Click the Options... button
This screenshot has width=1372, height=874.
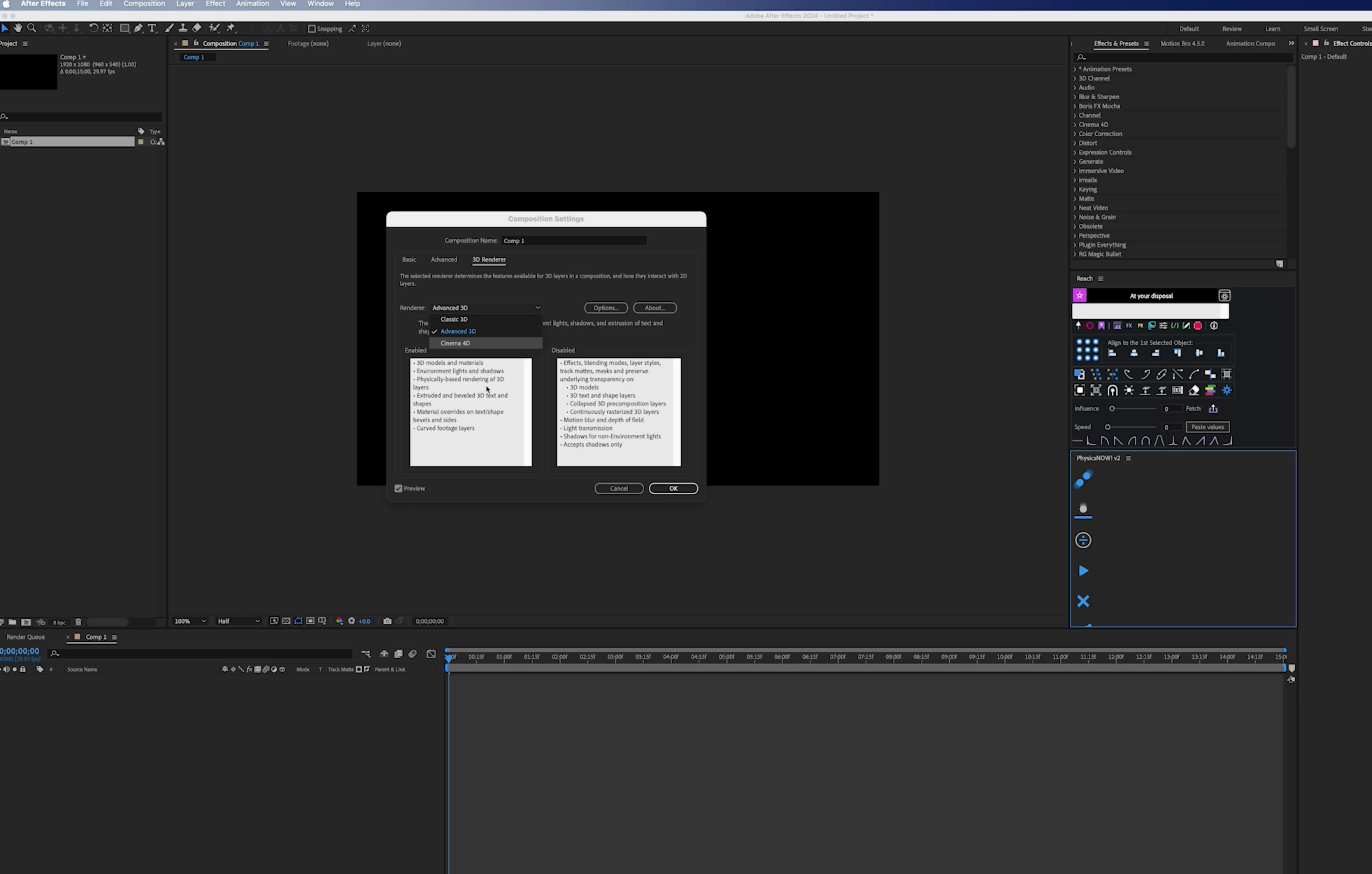point(605,308)
